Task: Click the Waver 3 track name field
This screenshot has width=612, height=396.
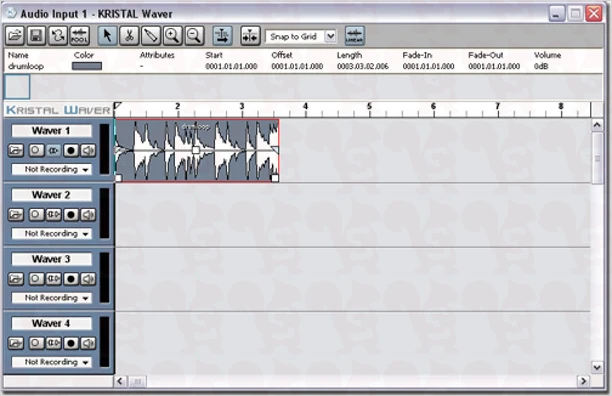Action: (x=52, y=259)
